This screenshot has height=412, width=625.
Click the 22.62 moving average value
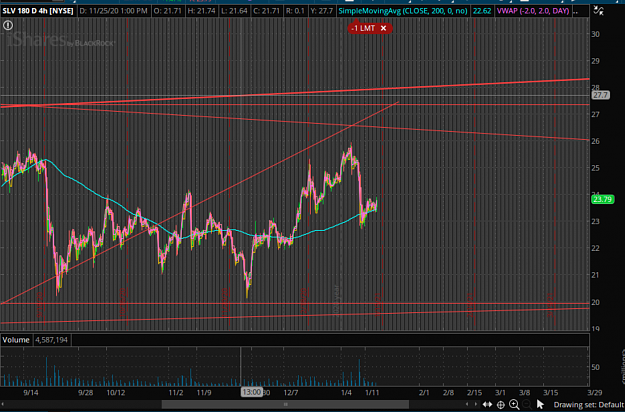tap(482, 11)
